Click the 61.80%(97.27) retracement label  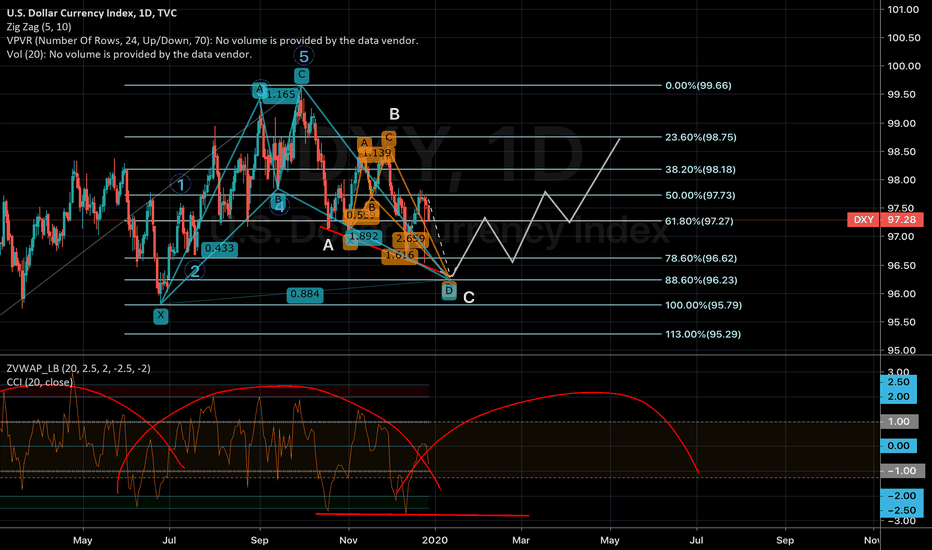(x=699, y=221)
